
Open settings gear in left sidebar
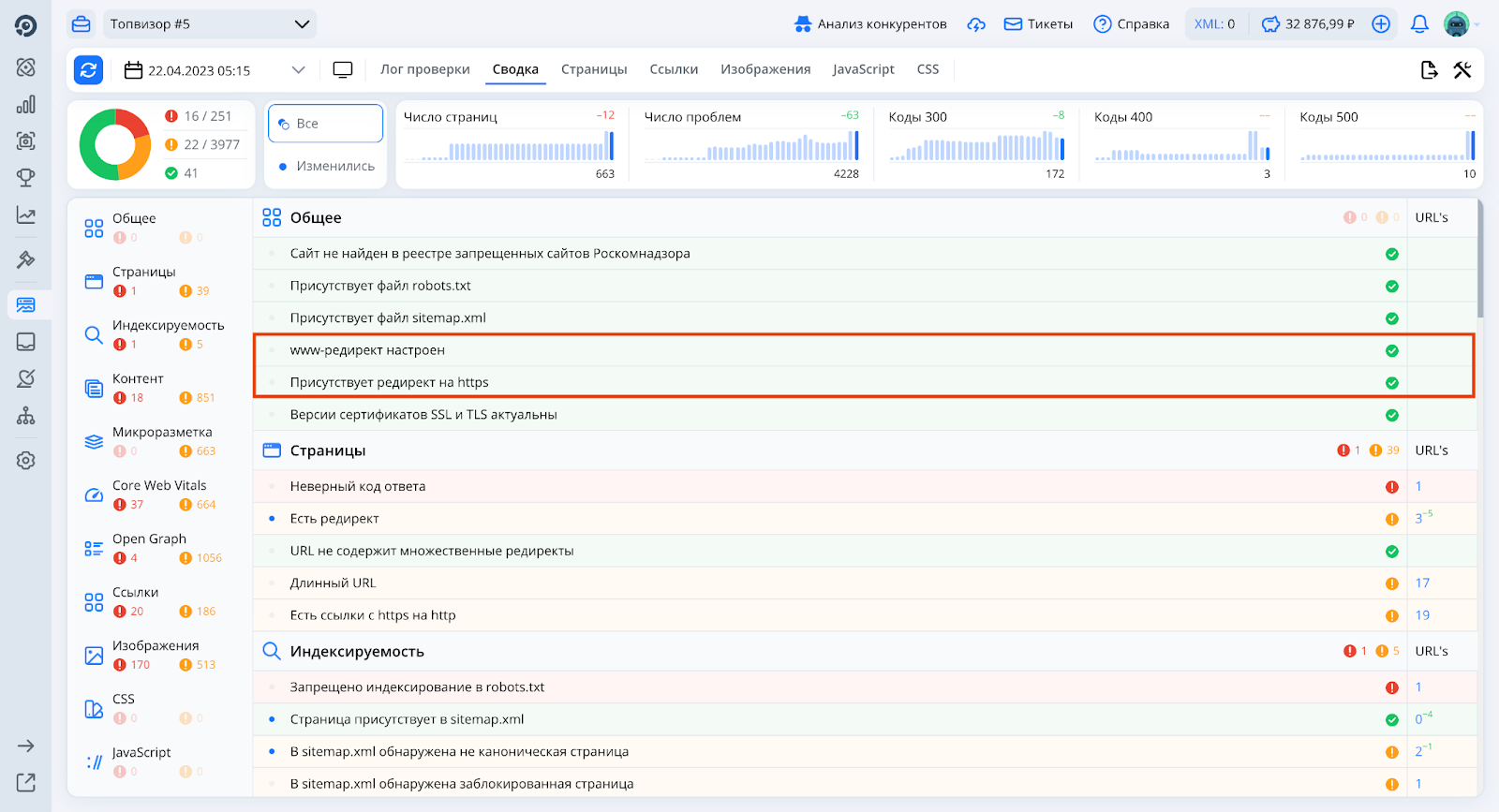(x=26, y=461)
